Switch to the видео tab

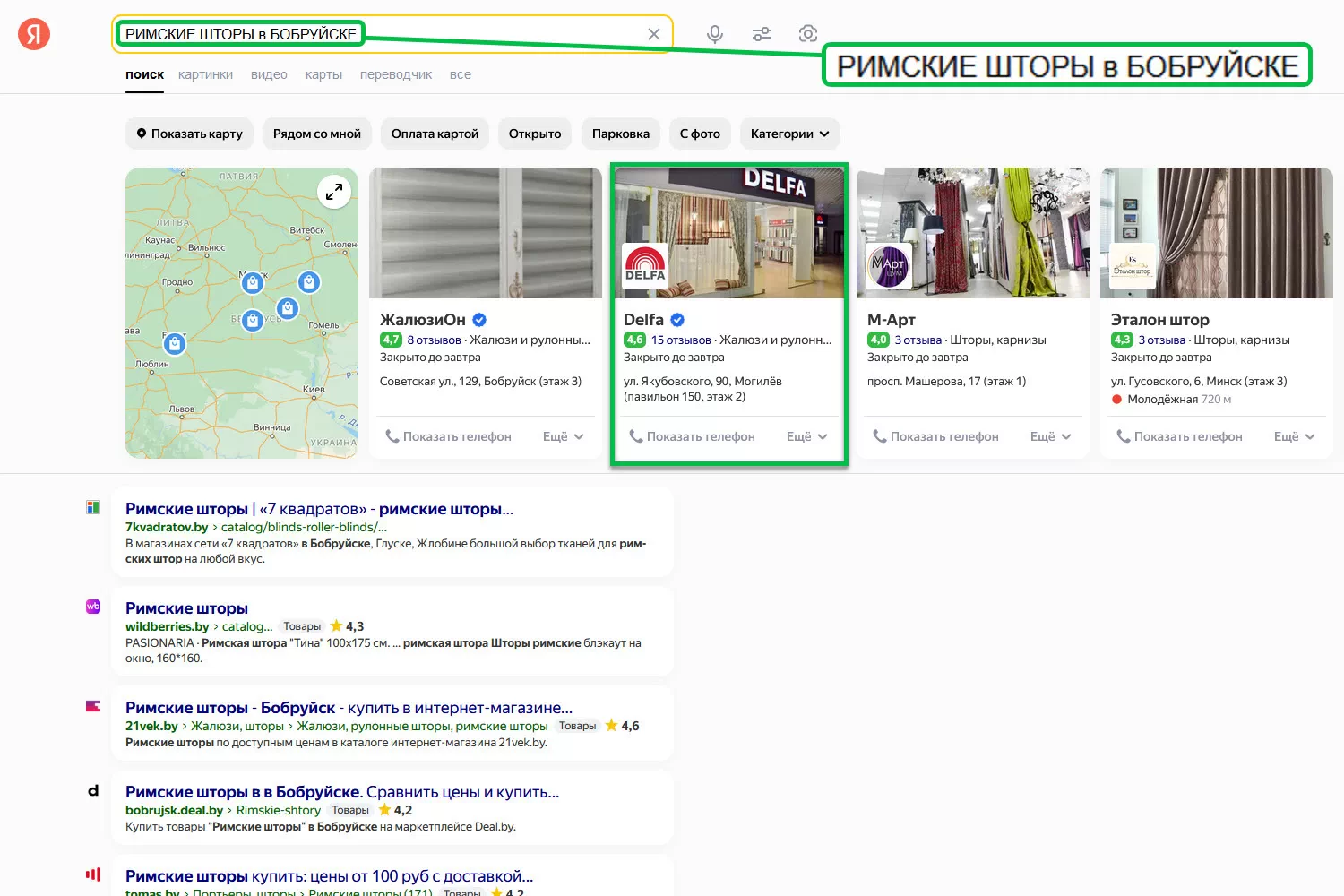click(269, 74)
